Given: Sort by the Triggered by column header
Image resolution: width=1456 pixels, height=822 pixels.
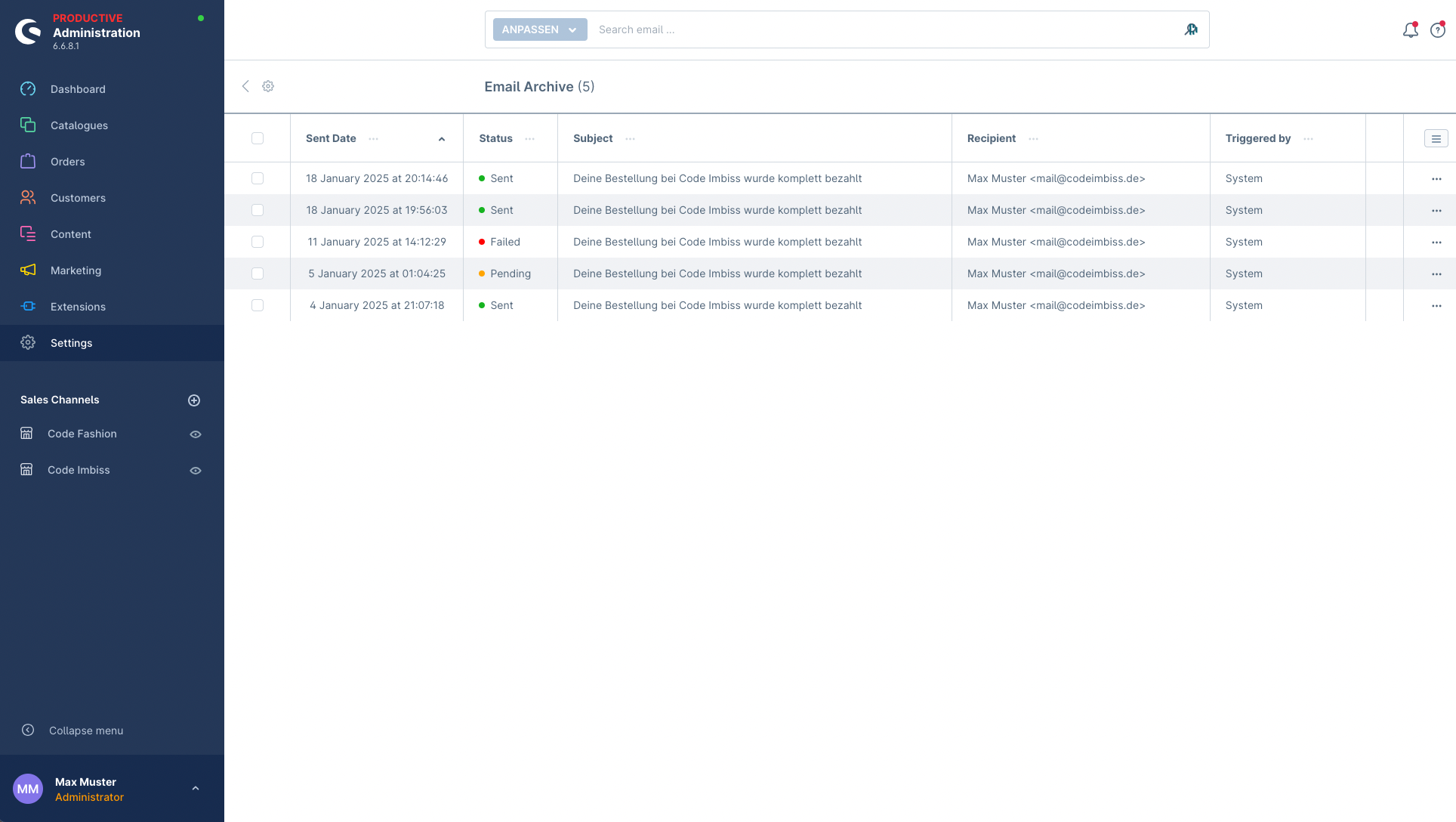Looking at the screenshot, I should point(1258,138).
